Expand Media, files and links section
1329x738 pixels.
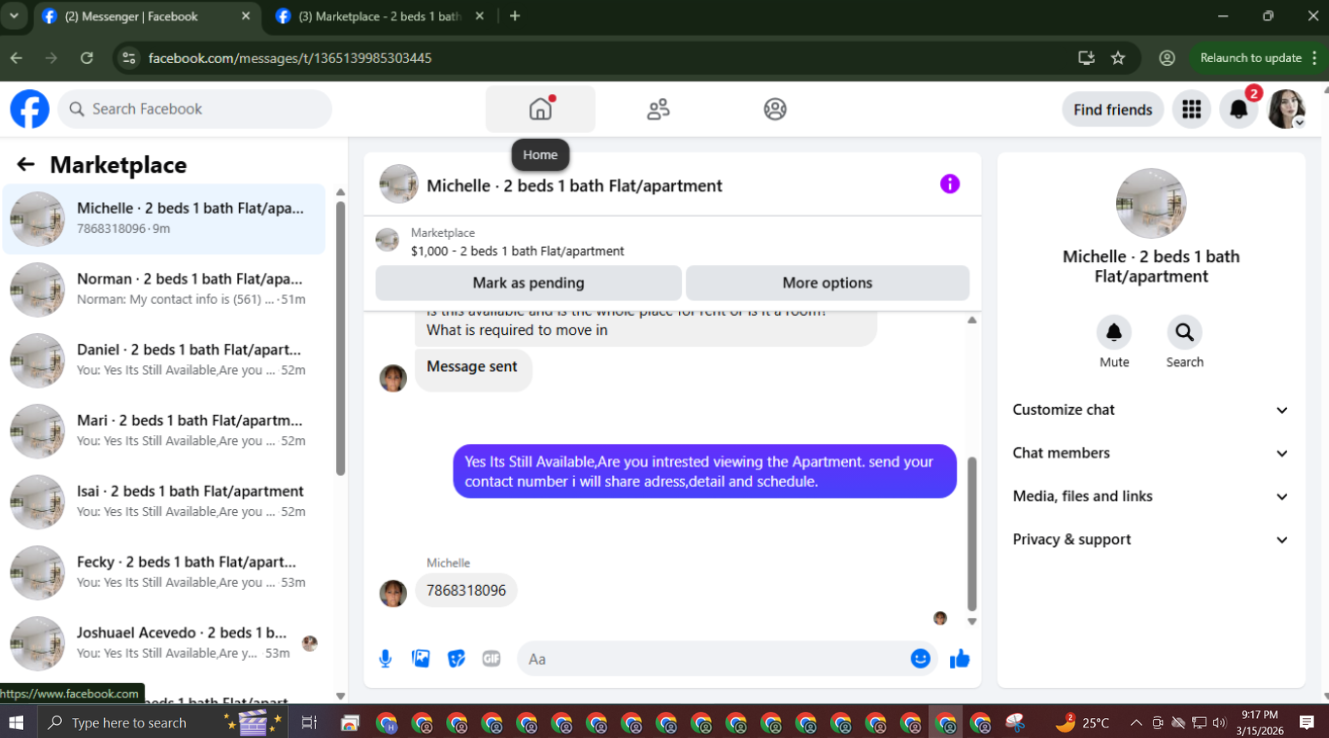(1151, 496)
